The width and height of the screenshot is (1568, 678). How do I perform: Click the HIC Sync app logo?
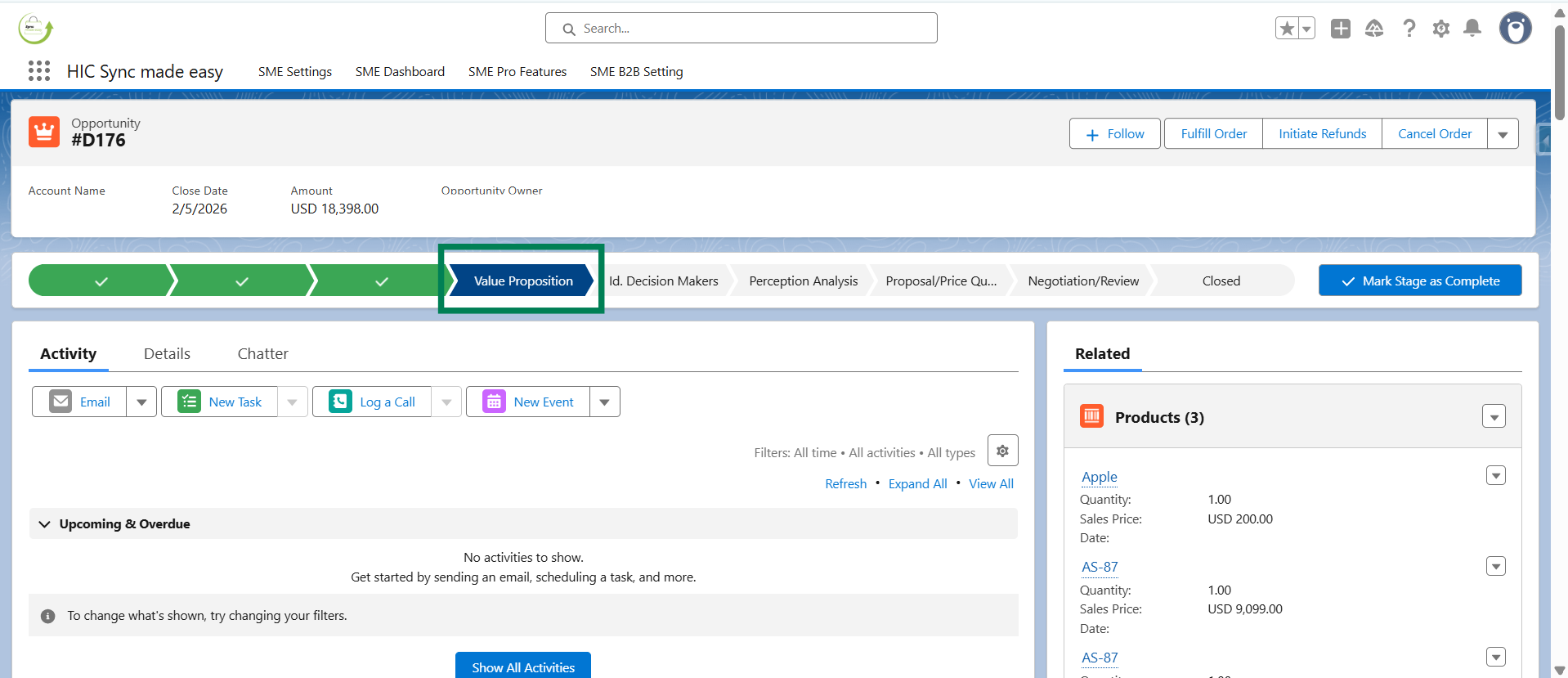36,29
